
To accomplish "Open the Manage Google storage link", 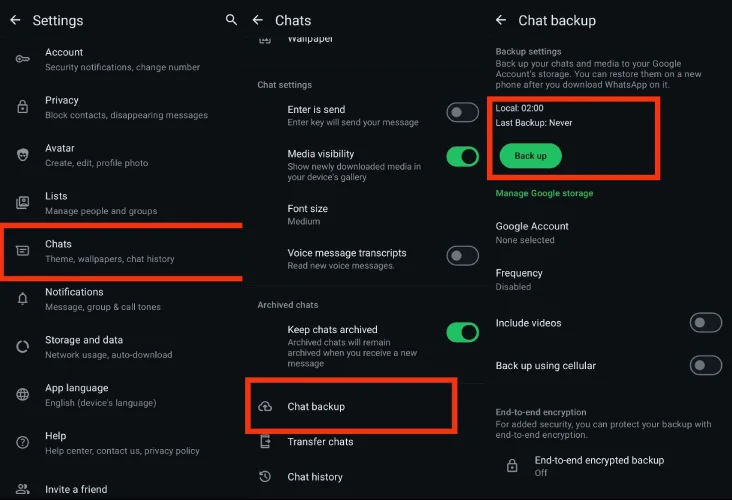I will point(544,193).
